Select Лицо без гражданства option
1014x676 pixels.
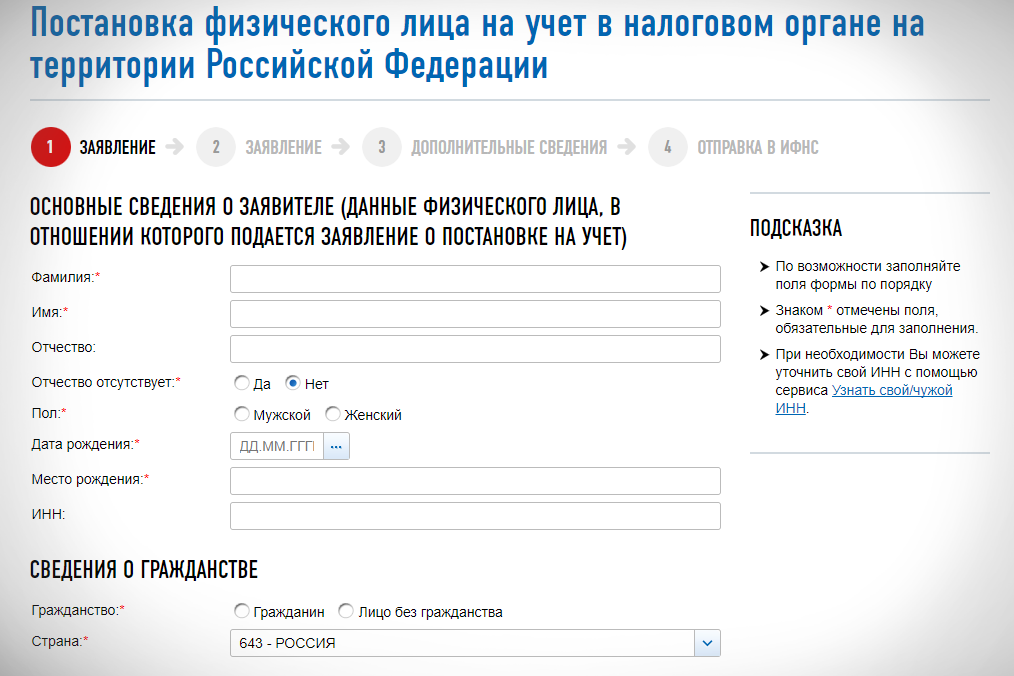click(346, 611)
